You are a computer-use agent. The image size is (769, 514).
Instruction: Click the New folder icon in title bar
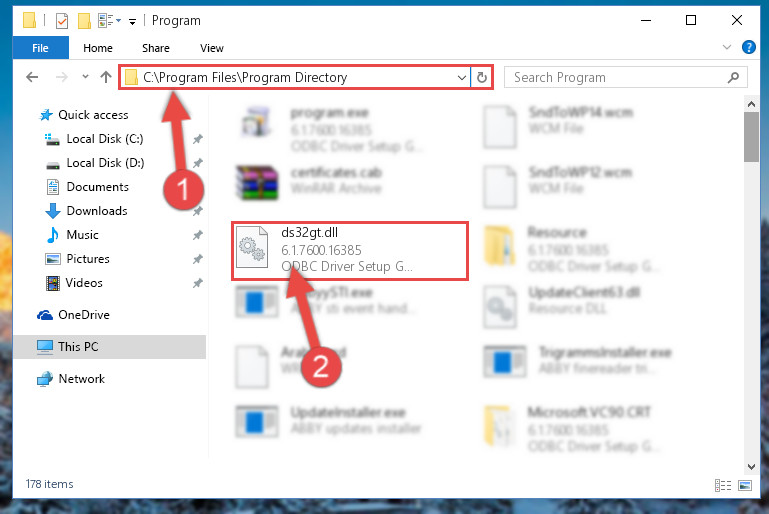pyautogui.click(x=84, y=21)
